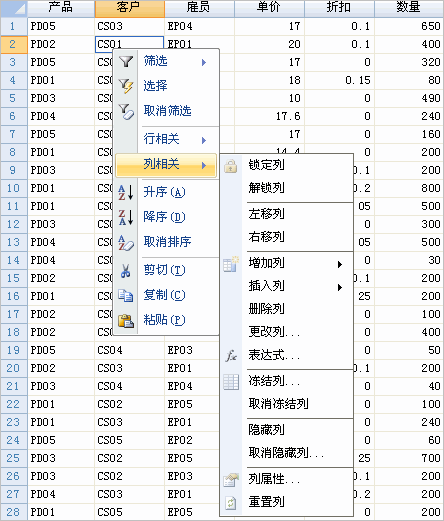Expand the 增加列 submenu arrow
Image resolution: width=444 pixels, height=521 pixels.
pos(340,264)
